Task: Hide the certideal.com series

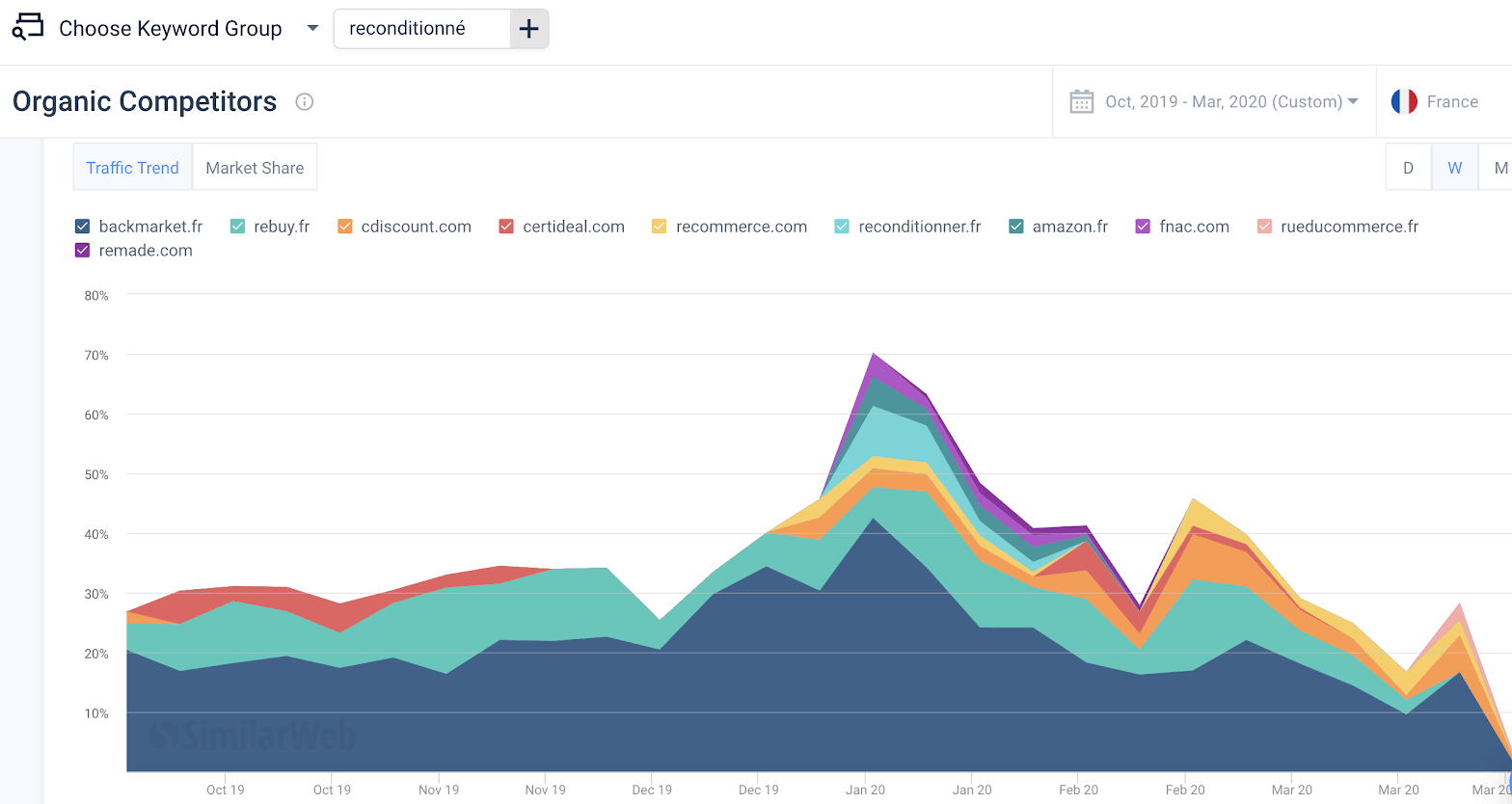Action: point(506,227)
